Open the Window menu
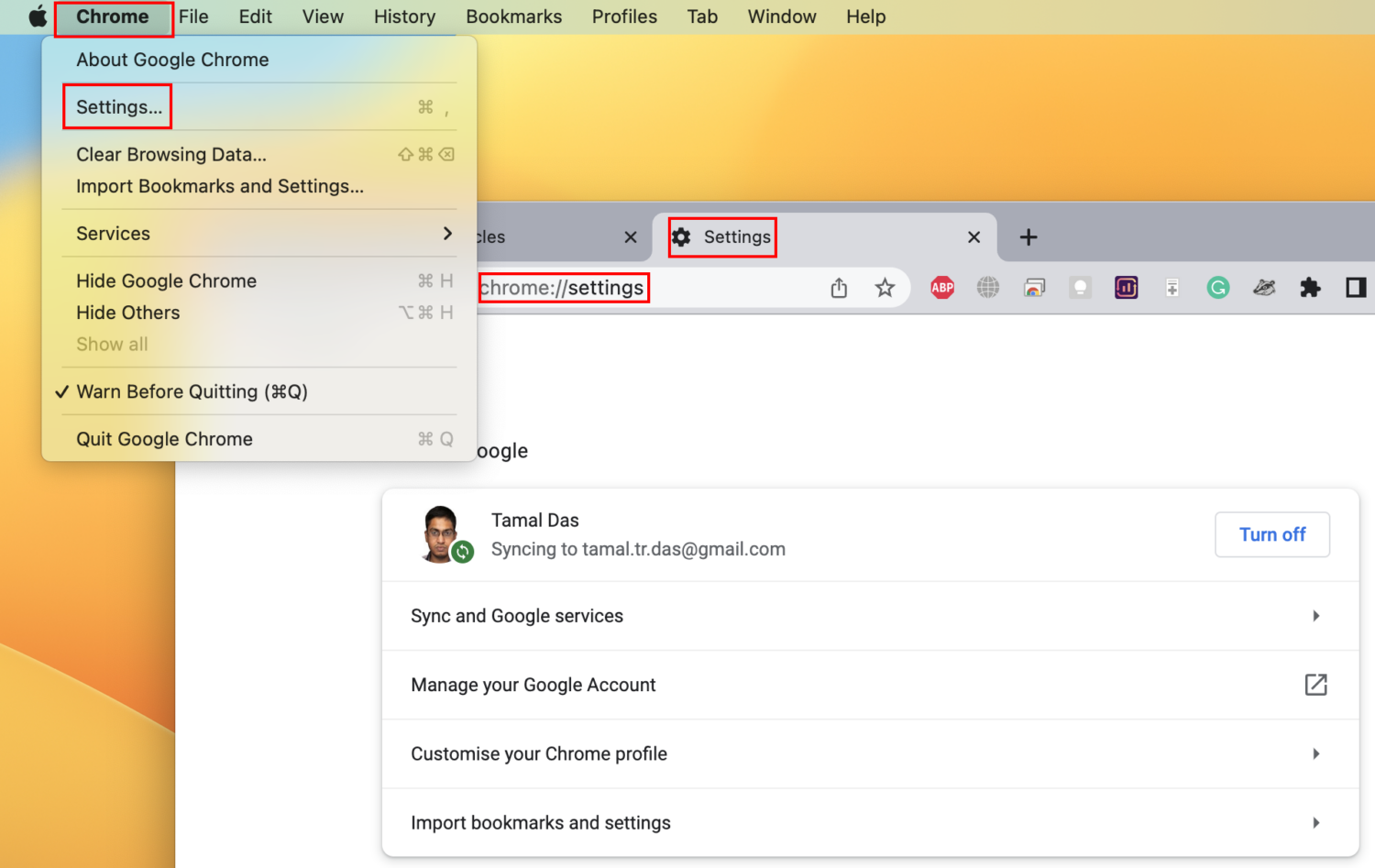 (x=782, y=16)
